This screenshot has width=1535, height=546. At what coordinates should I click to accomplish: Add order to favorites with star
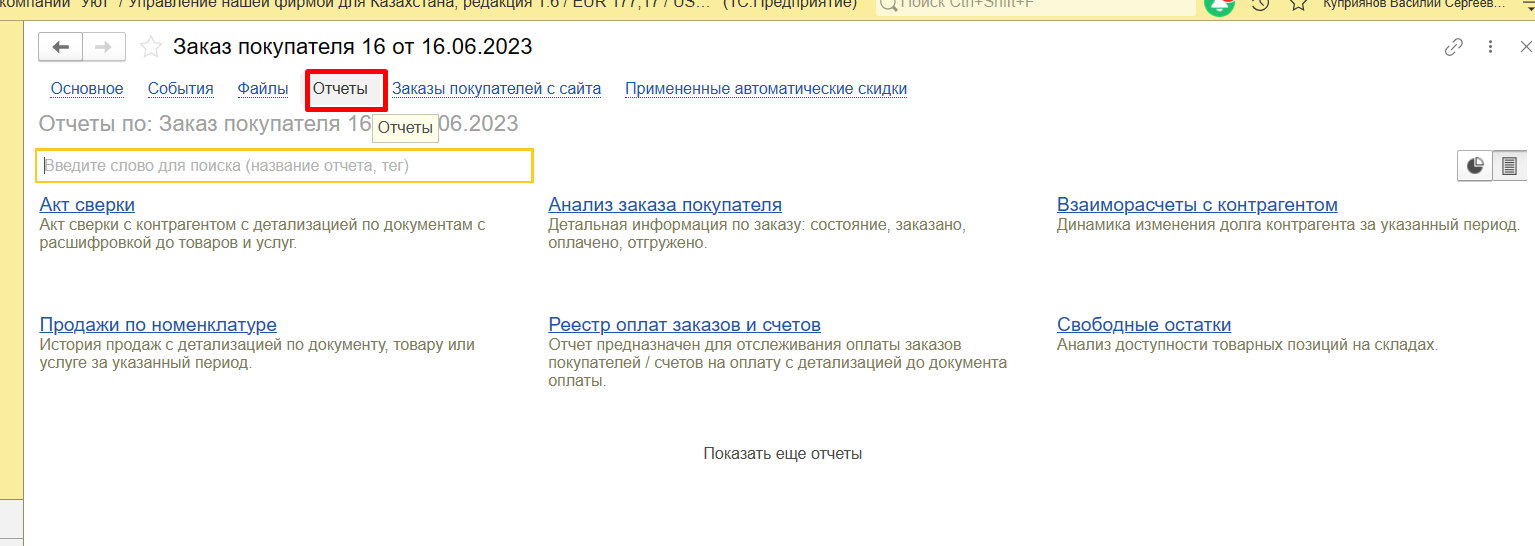coord(150,47)
